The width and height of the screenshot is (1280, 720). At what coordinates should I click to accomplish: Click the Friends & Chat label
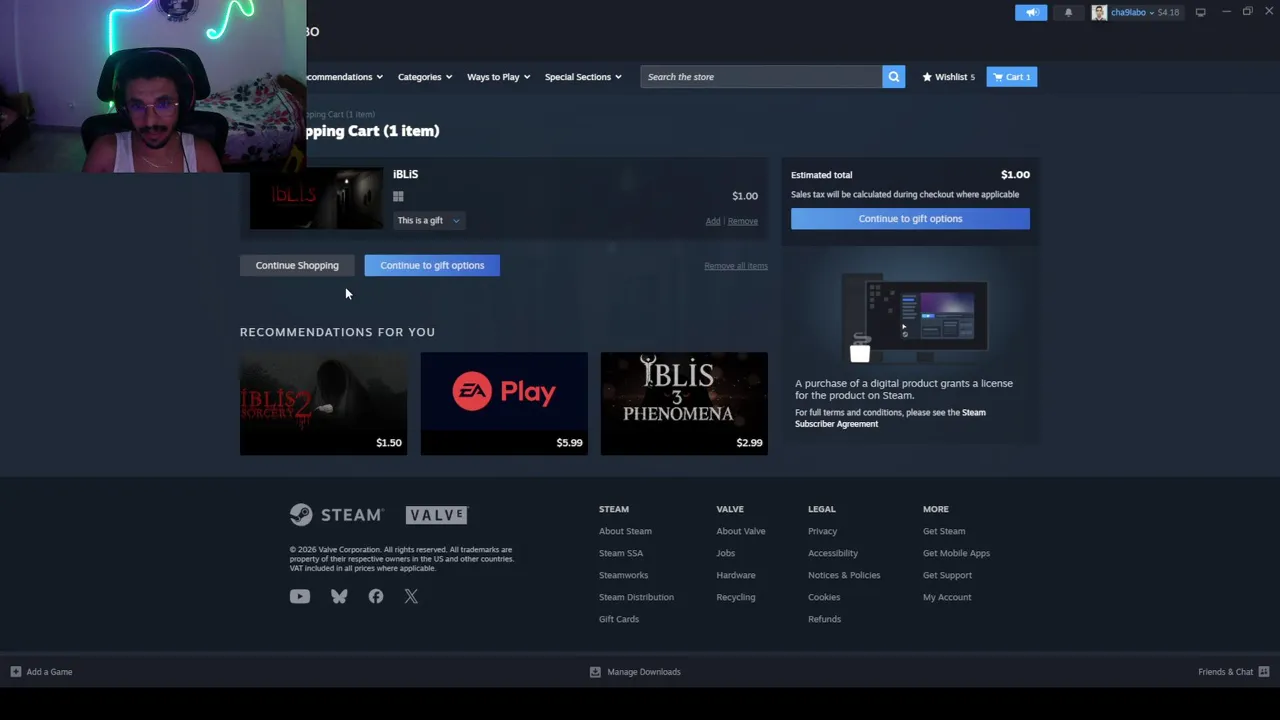pyautogui.click(x=1225, y=672)
